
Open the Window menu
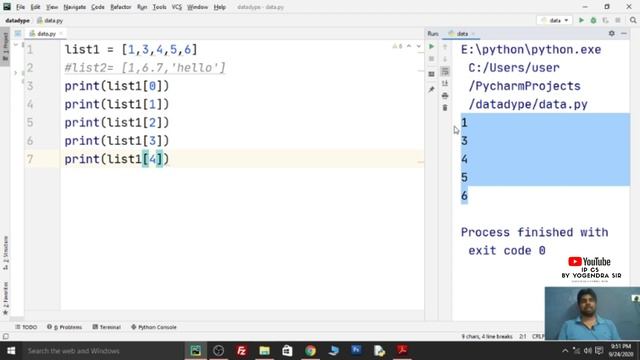click(198, 7)
